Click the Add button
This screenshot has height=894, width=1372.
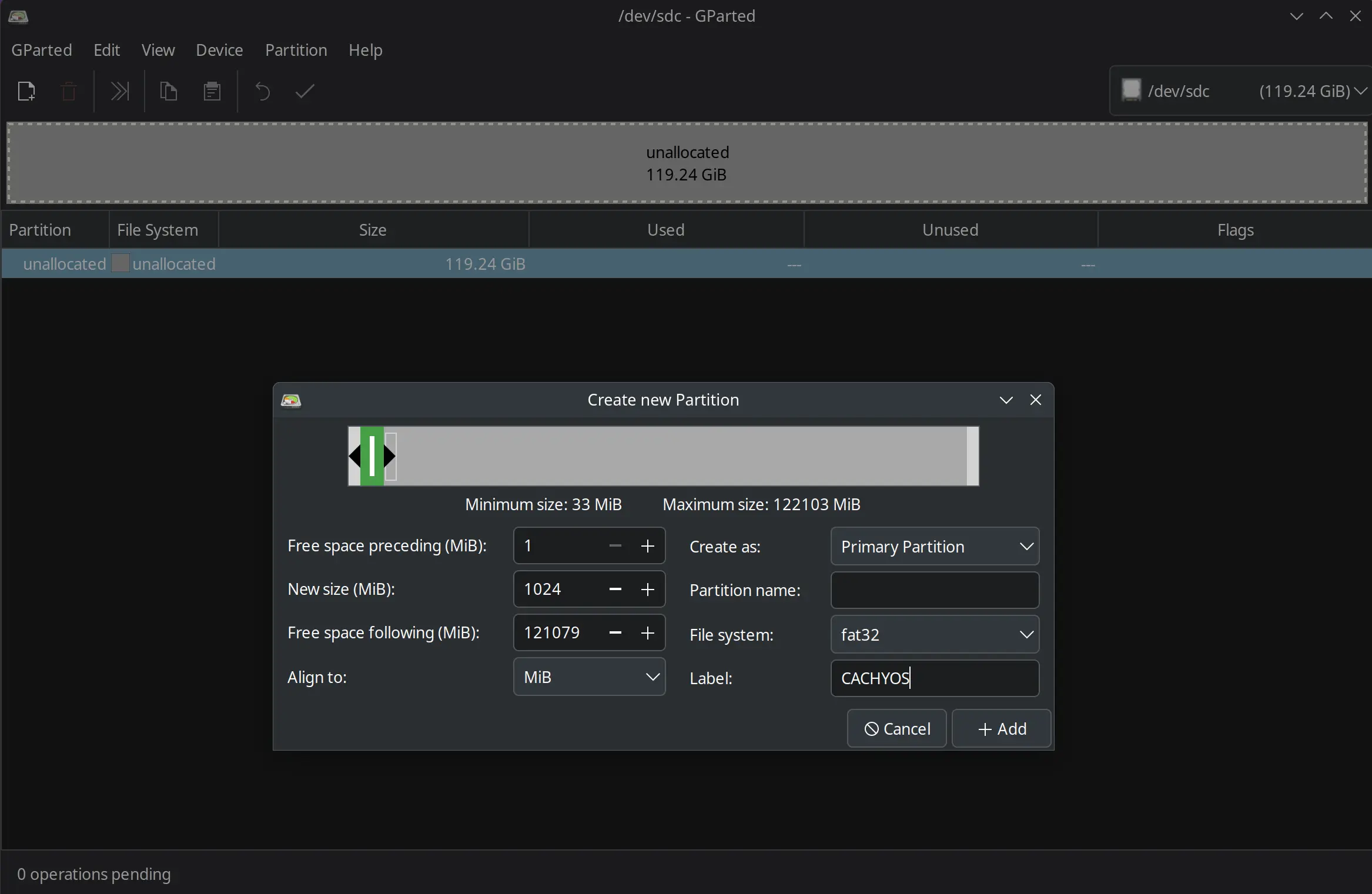click(x=1002, y=729)
